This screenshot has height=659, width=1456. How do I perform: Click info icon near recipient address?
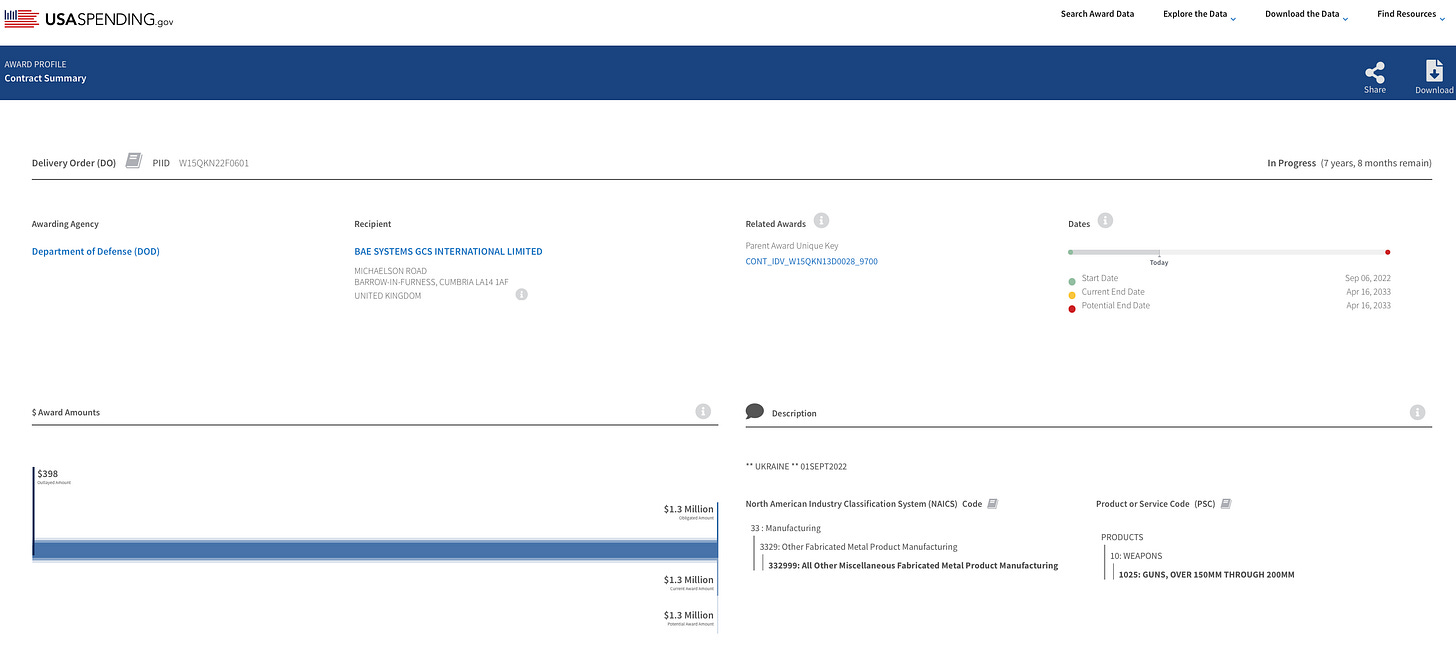point(521,294)
